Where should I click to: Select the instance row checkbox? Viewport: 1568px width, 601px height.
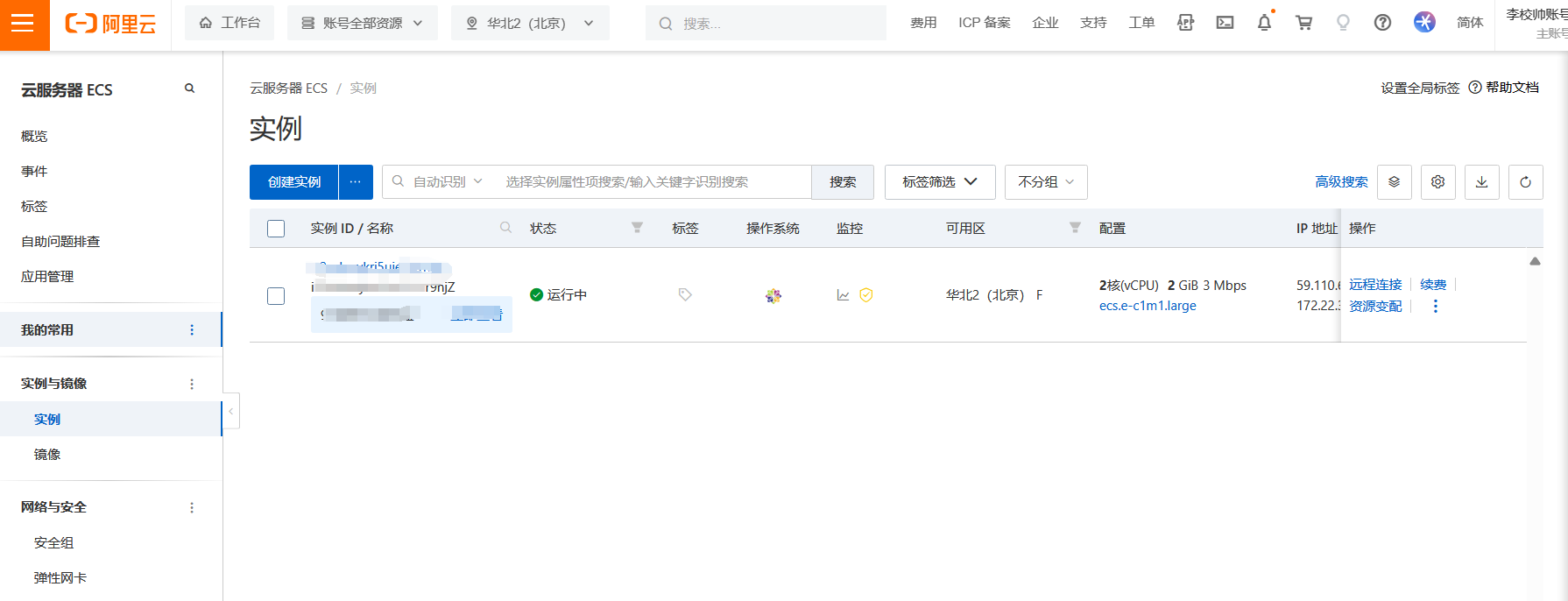point(276,296)
